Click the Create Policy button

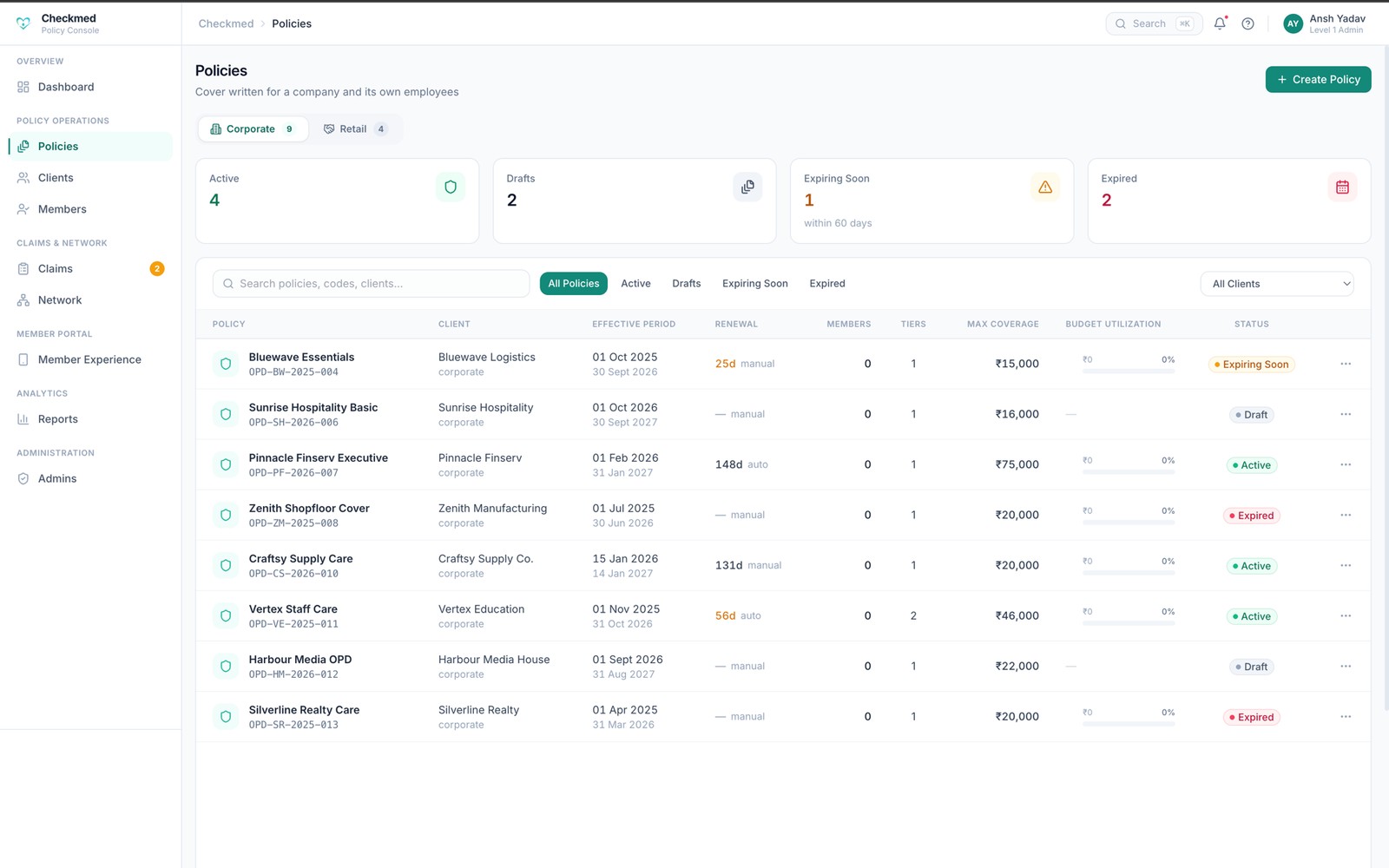[x=1318, y=79]
